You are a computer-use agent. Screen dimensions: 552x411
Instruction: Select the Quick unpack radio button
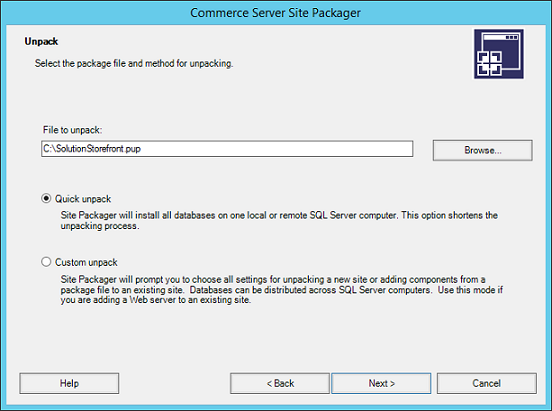coord(46,198)
